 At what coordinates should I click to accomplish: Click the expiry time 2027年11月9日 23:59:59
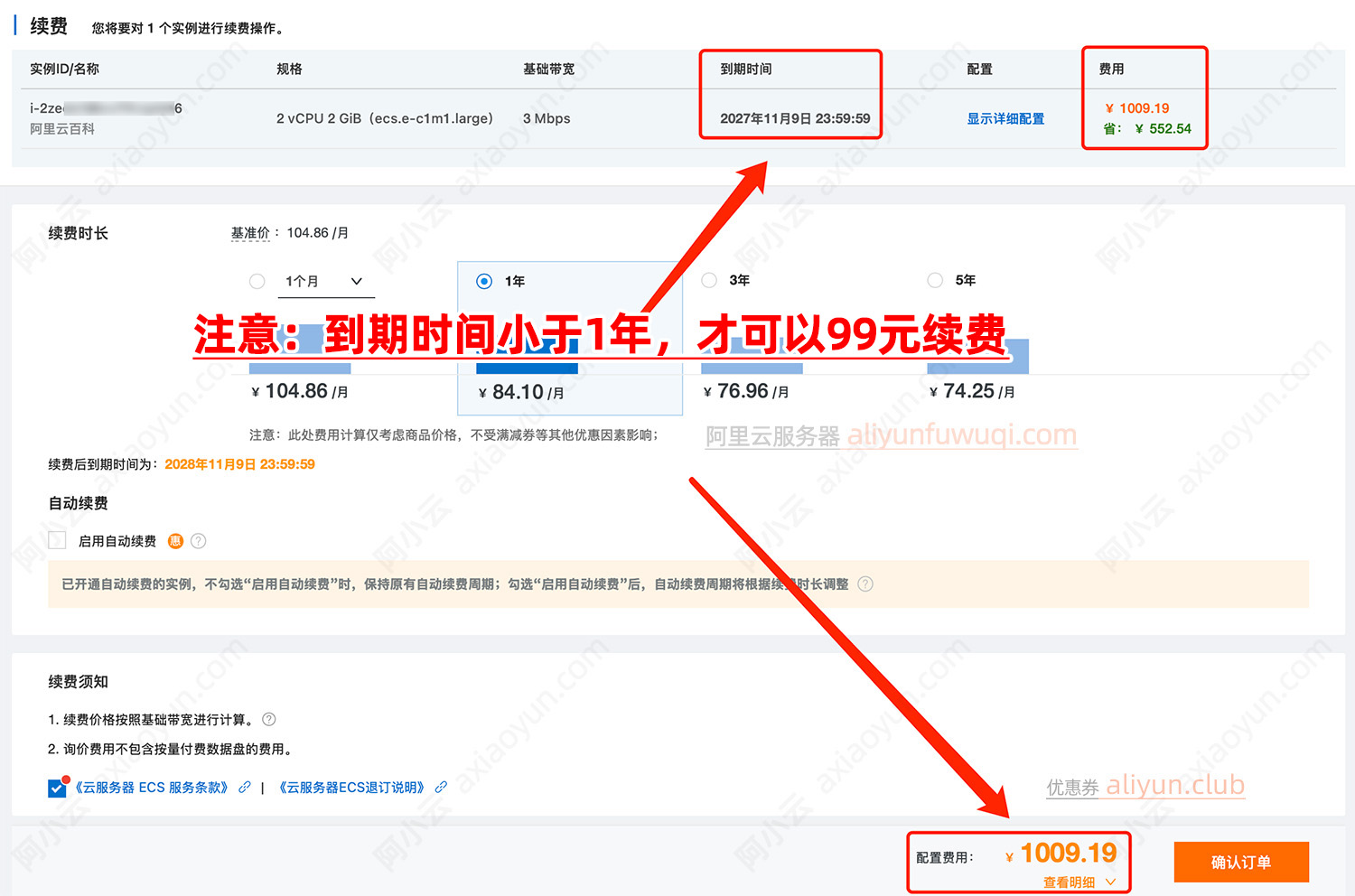(795, 118)
